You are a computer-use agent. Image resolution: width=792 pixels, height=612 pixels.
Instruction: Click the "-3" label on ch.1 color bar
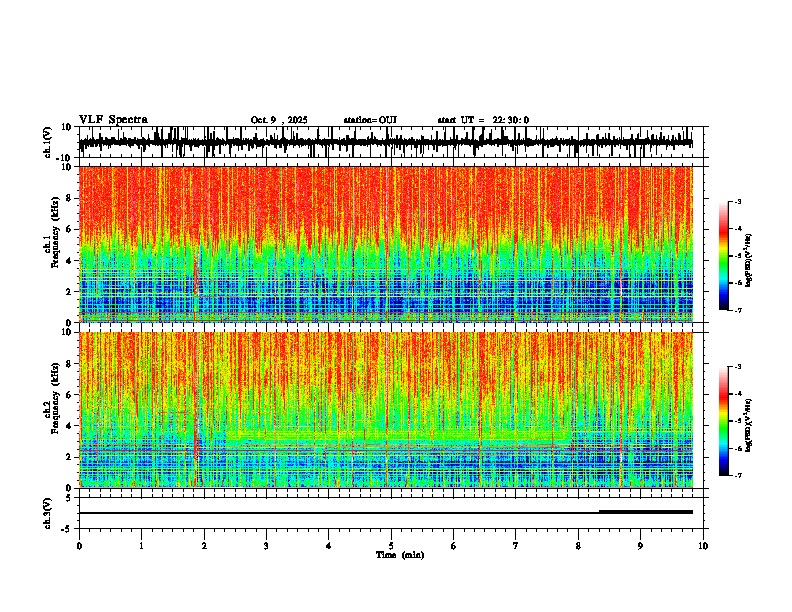(738, 201)
